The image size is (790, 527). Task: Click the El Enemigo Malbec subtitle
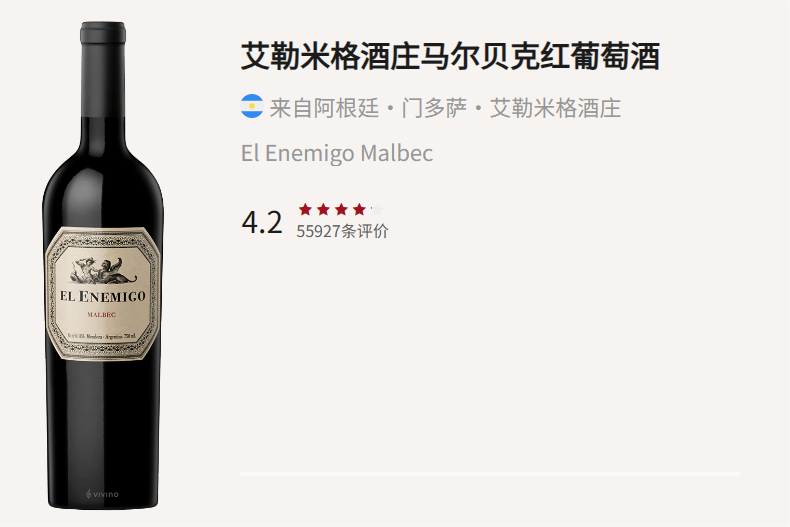337,153
